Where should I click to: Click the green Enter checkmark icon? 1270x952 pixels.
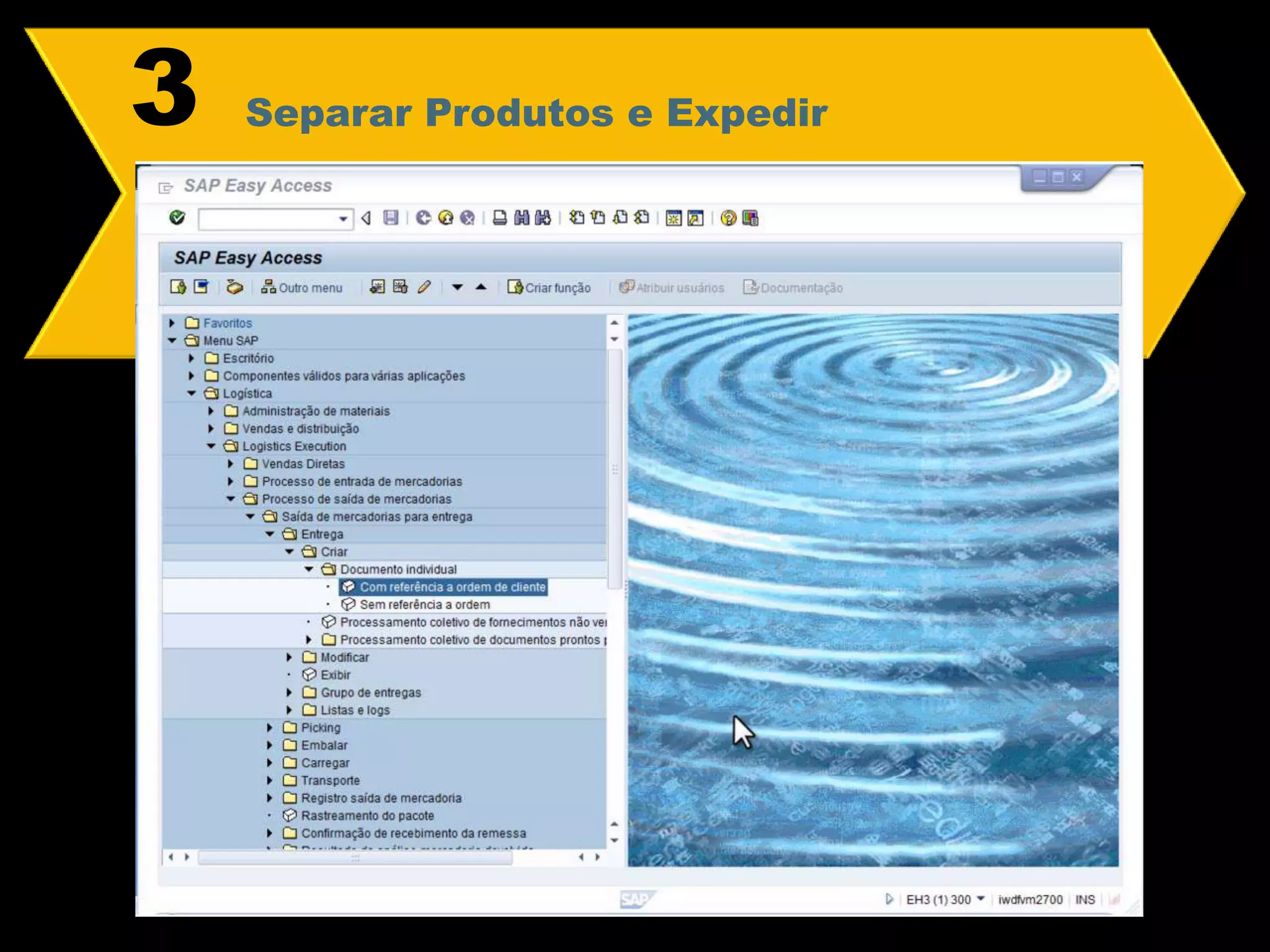177,218
